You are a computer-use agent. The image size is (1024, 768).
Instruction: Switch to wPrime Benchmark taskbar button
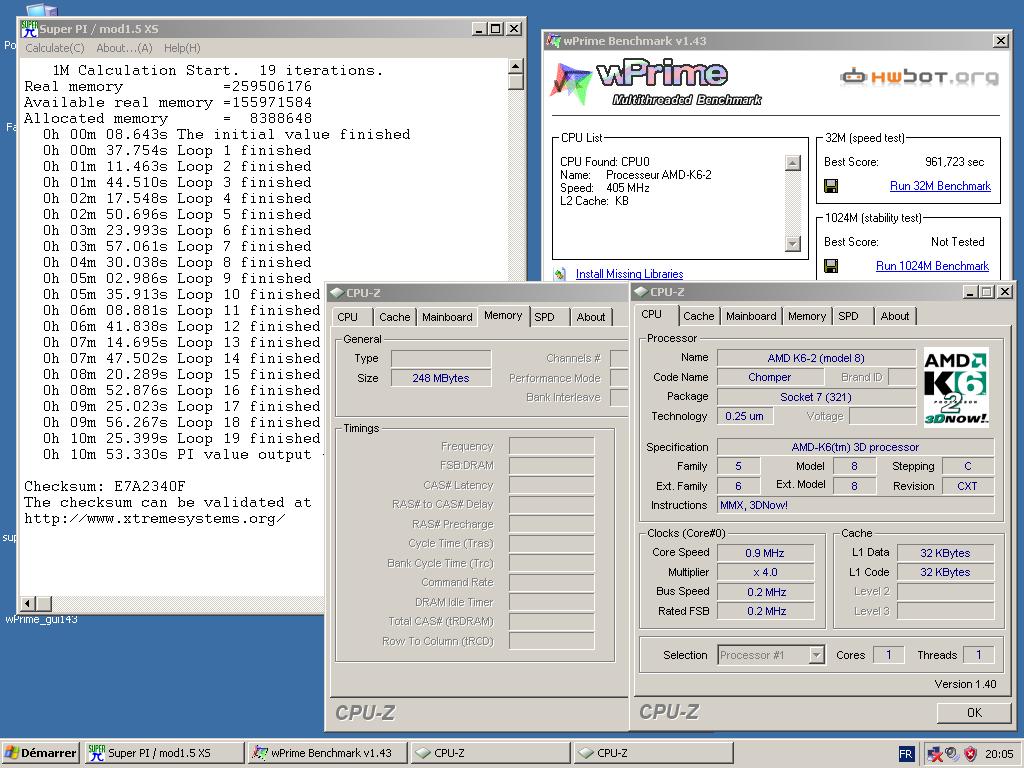click(x=327, y=753)
